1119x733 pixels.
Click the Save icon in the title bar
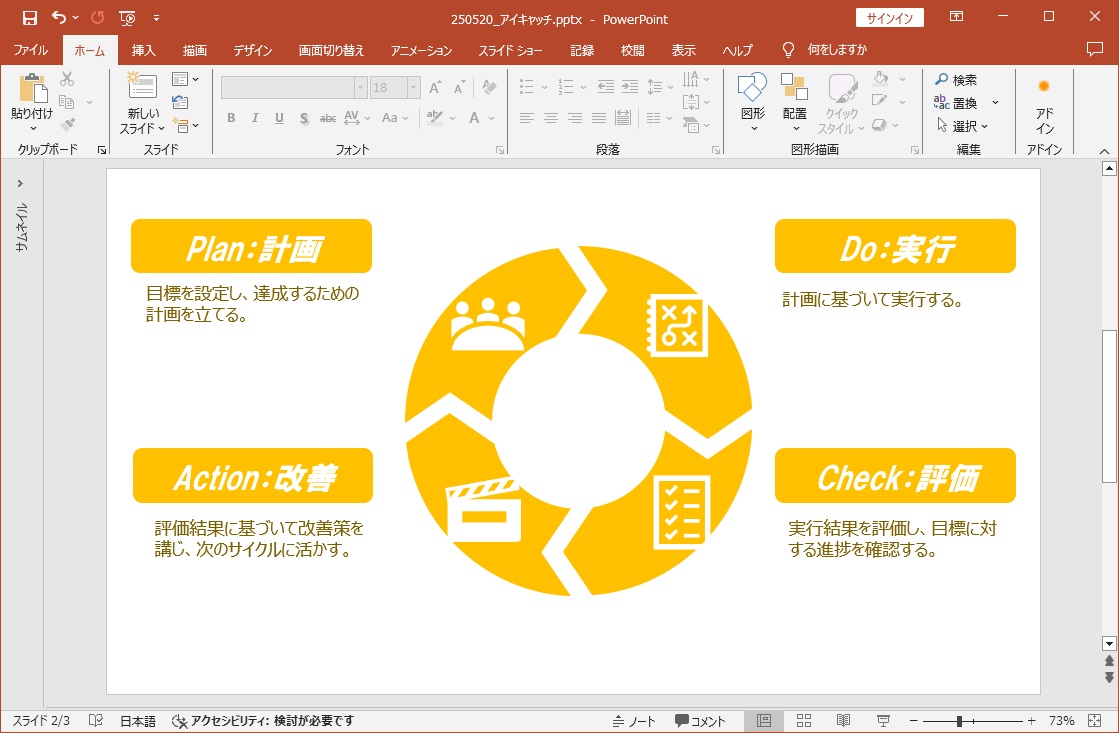point(30,18)
